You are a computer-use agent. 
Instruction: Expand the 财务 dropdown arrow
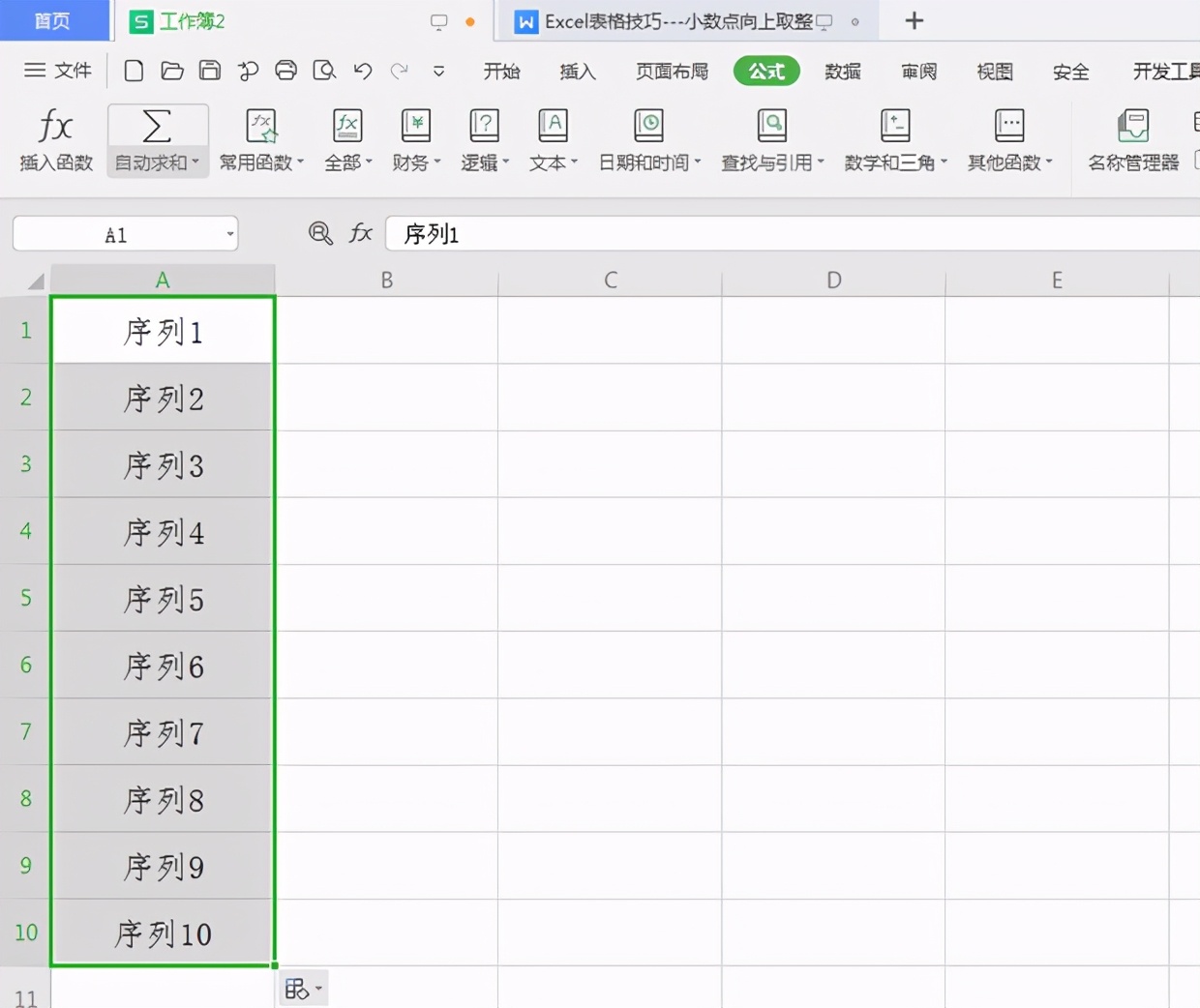point(437,163)
